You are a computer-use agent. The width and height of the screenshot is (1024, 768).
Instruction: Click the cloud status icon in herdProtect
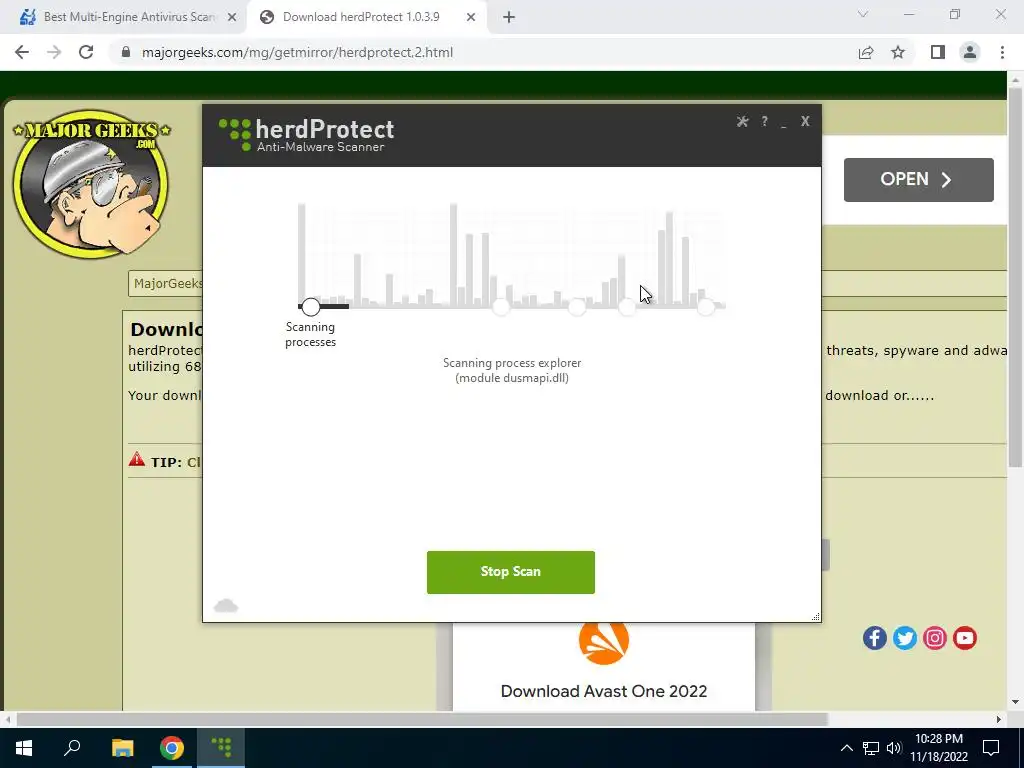(x=226, y=606)
